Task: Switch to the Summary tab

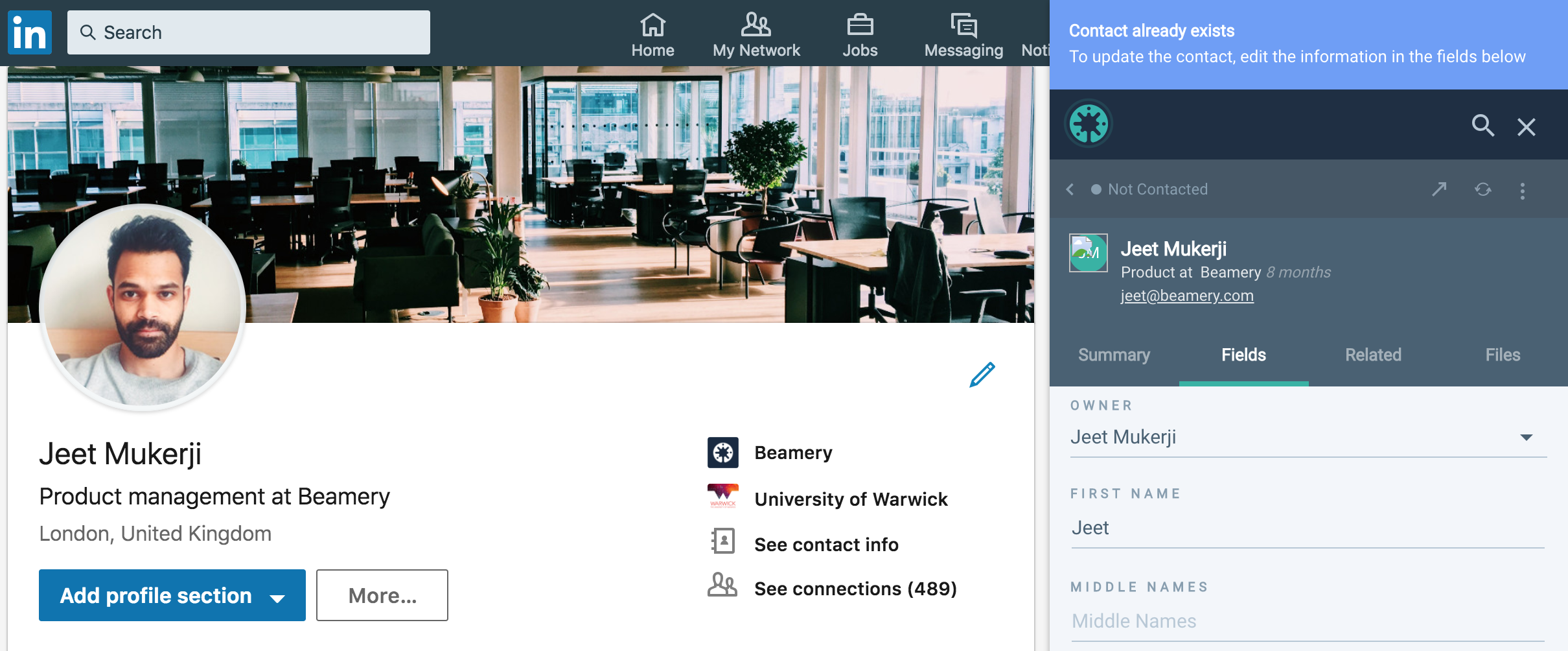Action: 1114,355
